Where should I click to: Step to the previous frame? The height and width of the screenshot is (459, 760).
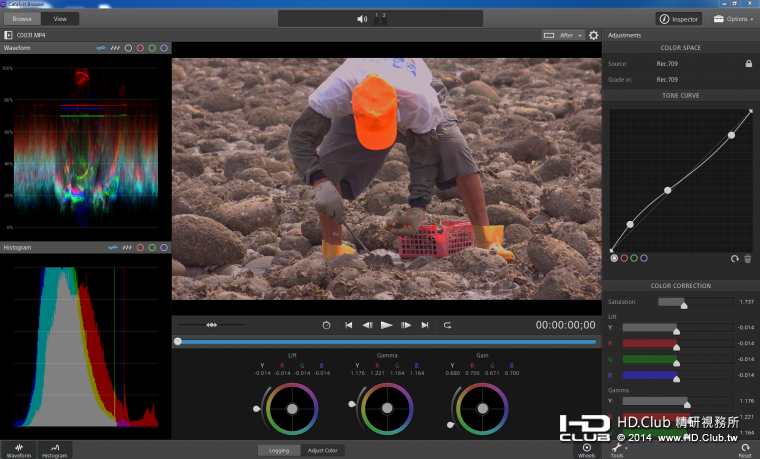point(367,325)
